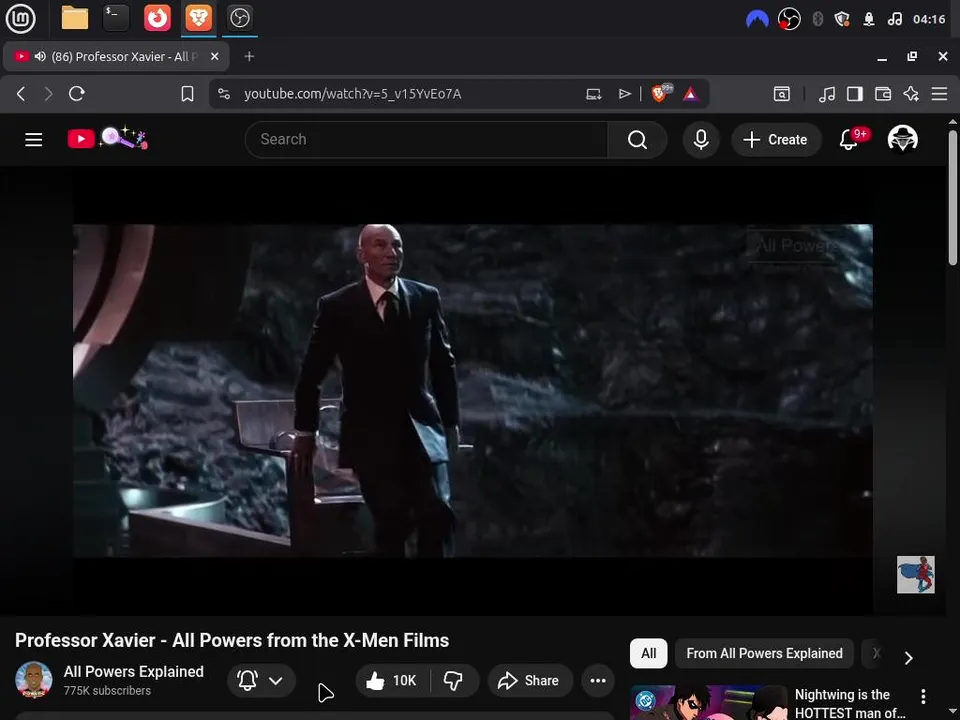This screenshot has height=720, width=960.
Task: Dislike this video
Action: (454, 680)
